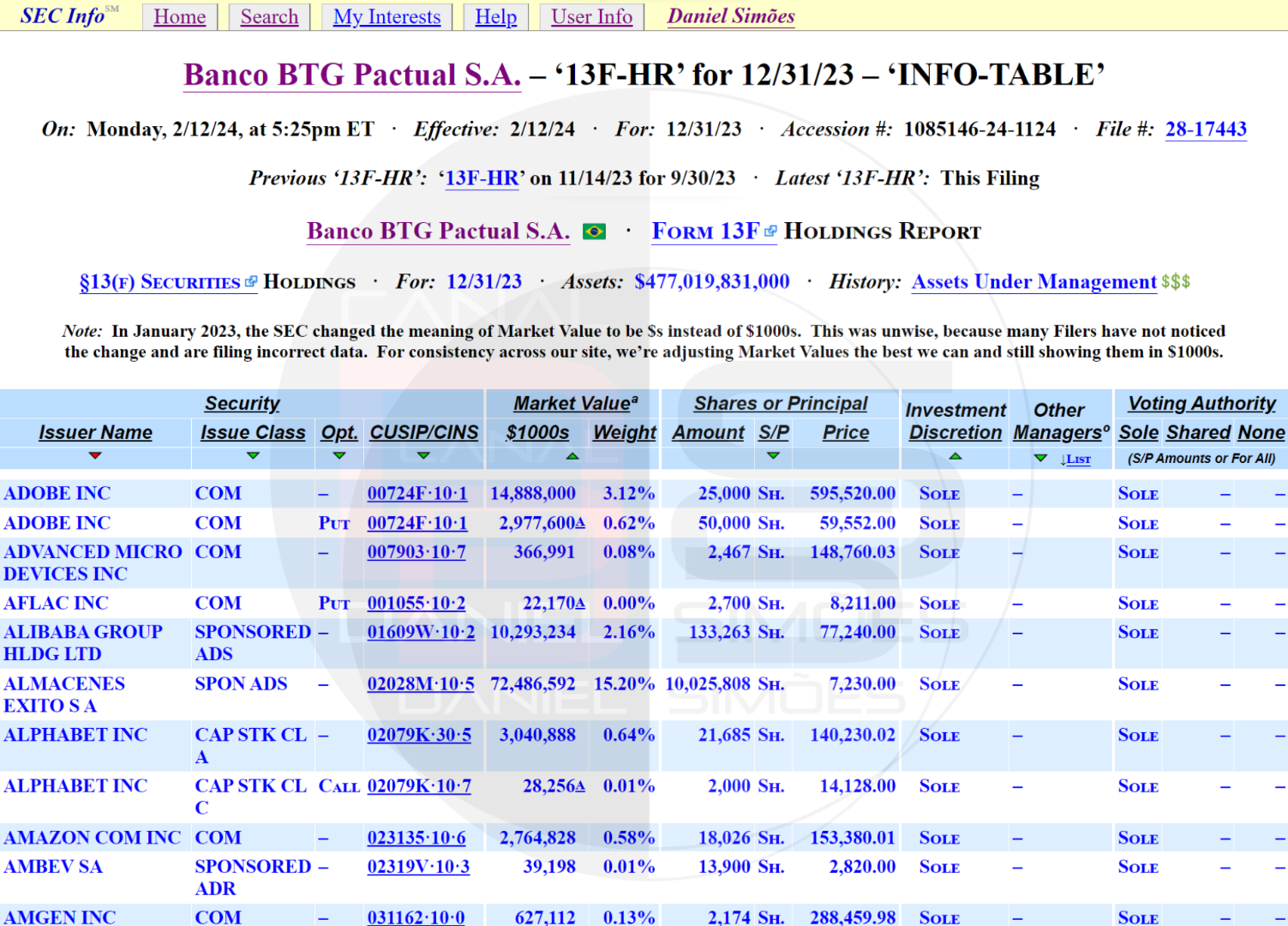Click external-link icon beside §13(F) Securities
Viewport: 1288px width, 926px height.
(x=250, y=281)
